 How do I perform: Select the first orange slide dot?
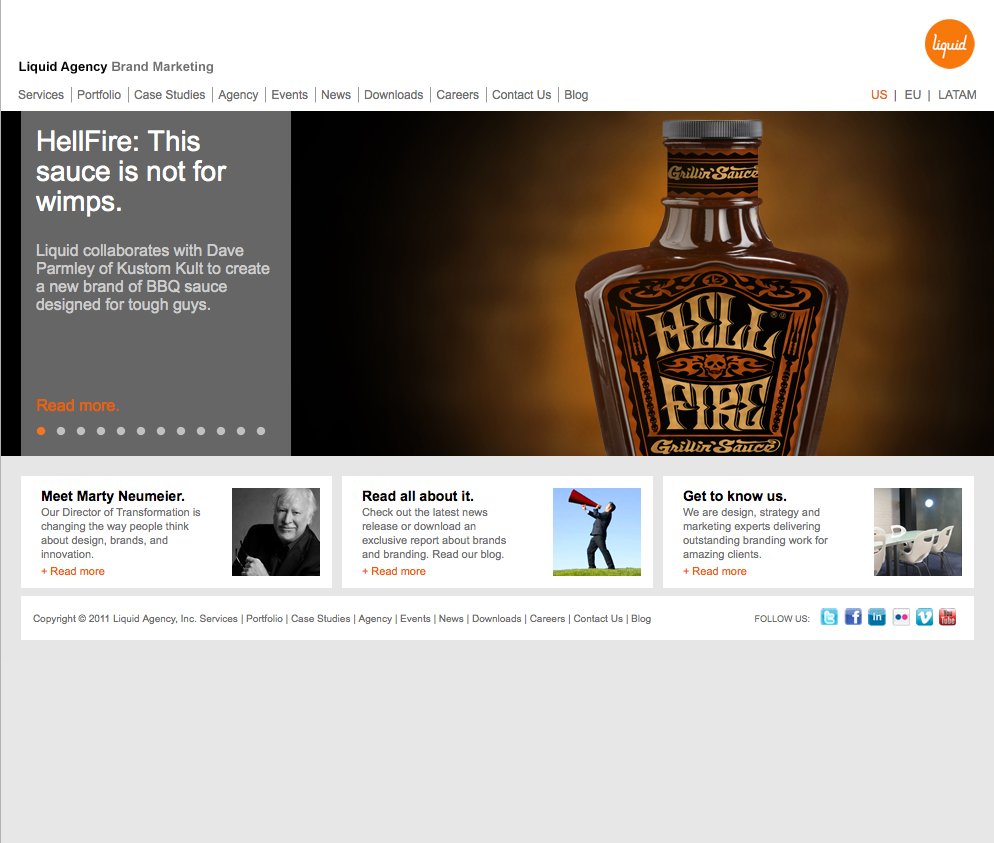tap(41, 431)
